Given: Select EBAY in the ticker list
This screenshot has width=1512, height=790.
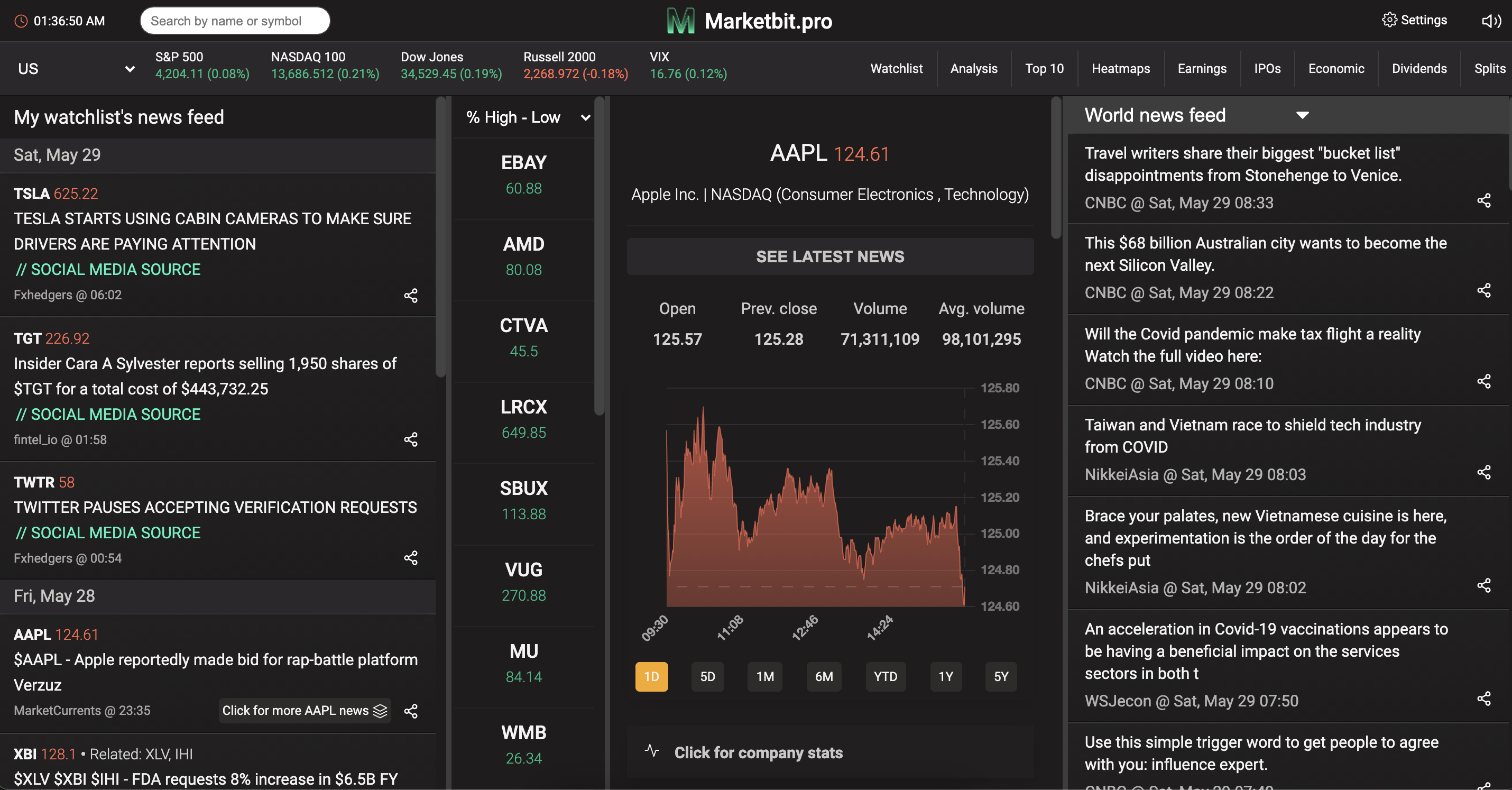Looking at the screenshot, I should [x=523, y=174].
